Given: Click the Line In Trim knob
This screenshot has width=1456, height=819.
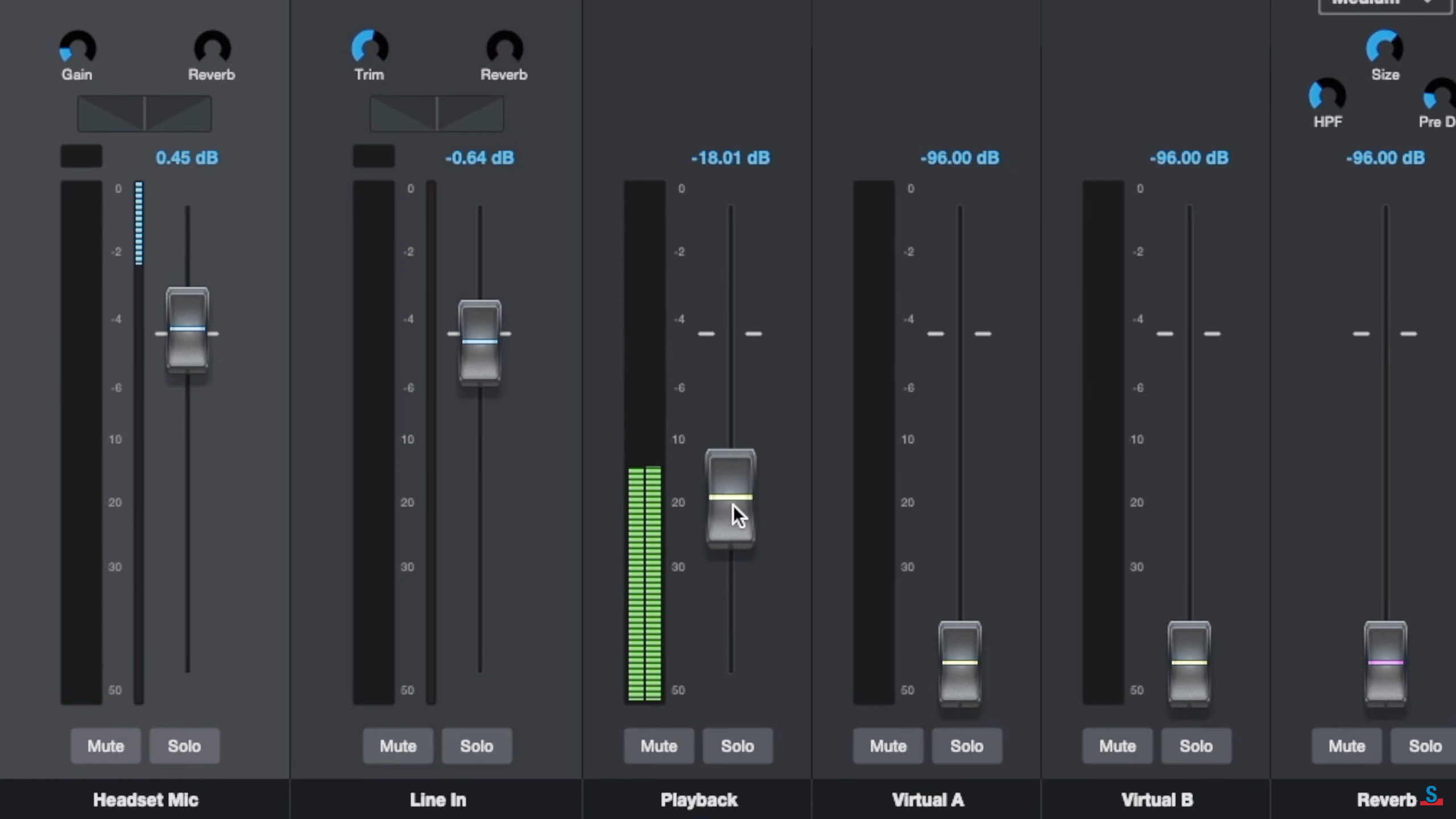Looking at the screenshot, I should [x=370, y=48].
